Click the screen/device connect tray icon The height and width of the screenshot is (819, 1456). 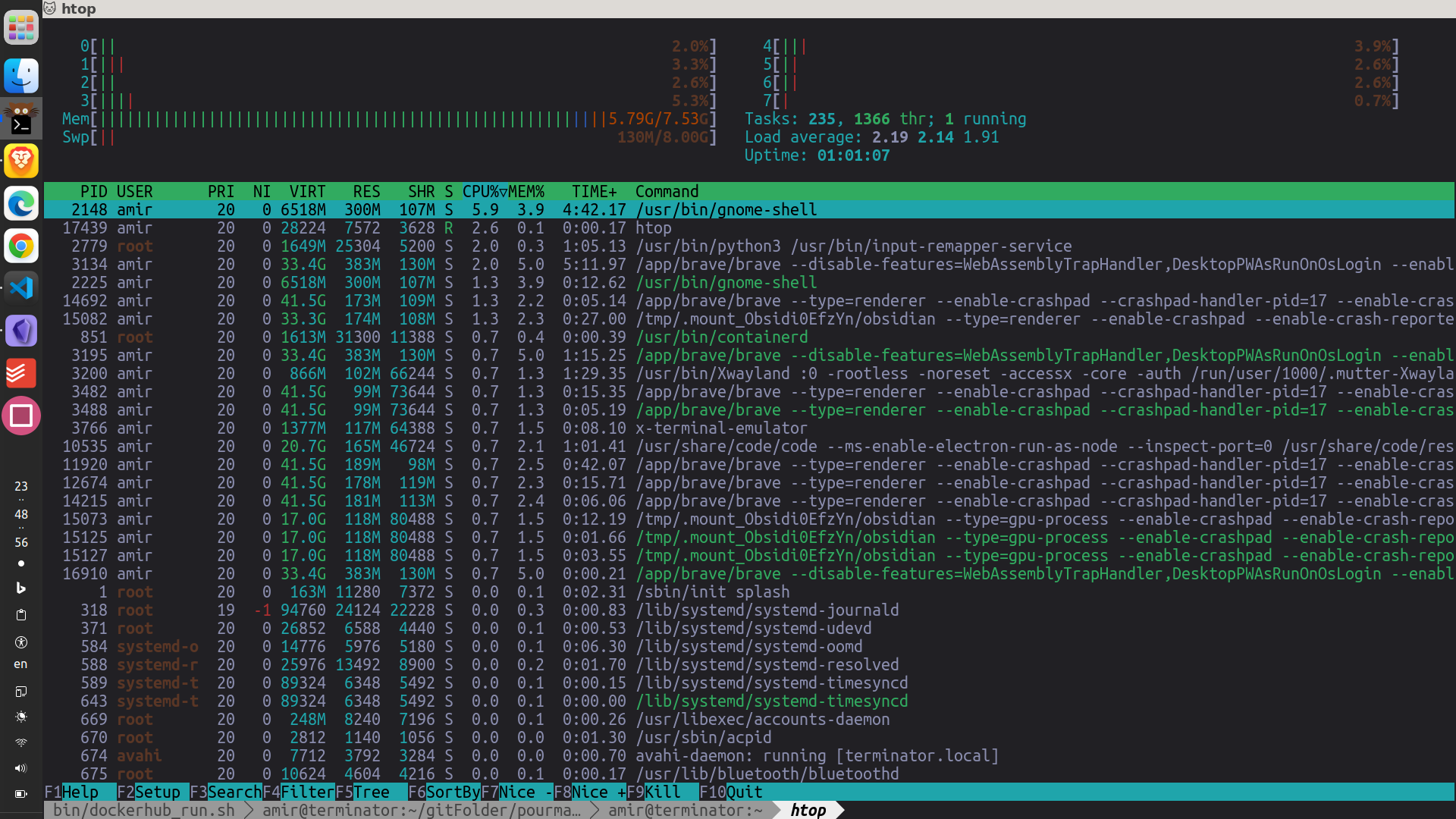[x=21, y=692]
